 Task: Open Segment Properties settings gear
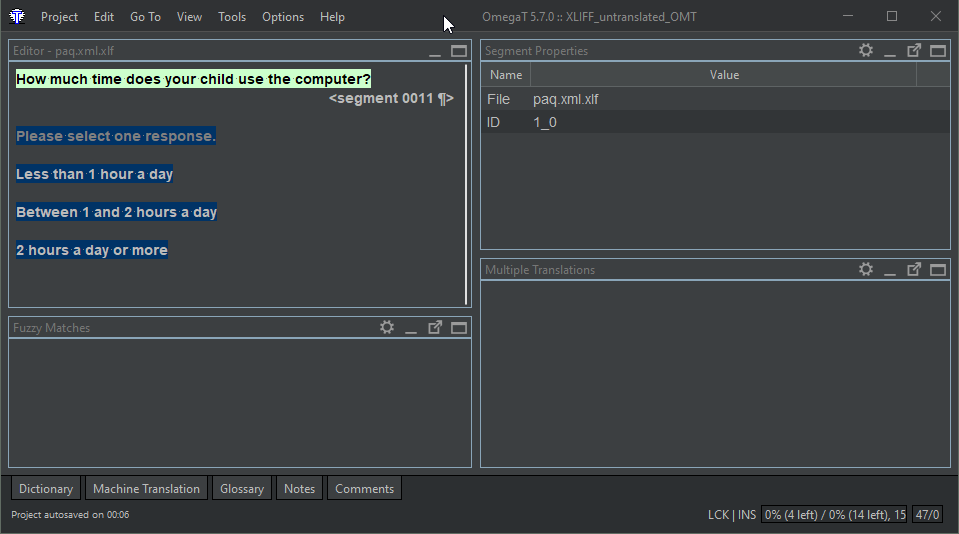pos(865,50)
